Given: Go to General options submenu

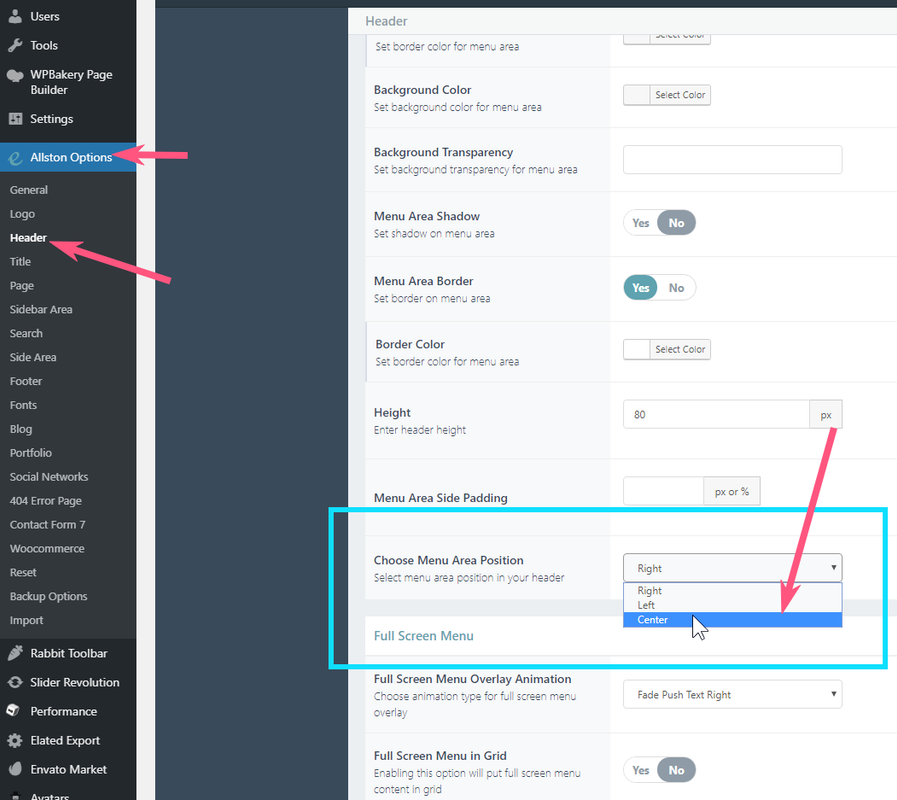Looking at the screenshot, I should (x=29, y=190).
